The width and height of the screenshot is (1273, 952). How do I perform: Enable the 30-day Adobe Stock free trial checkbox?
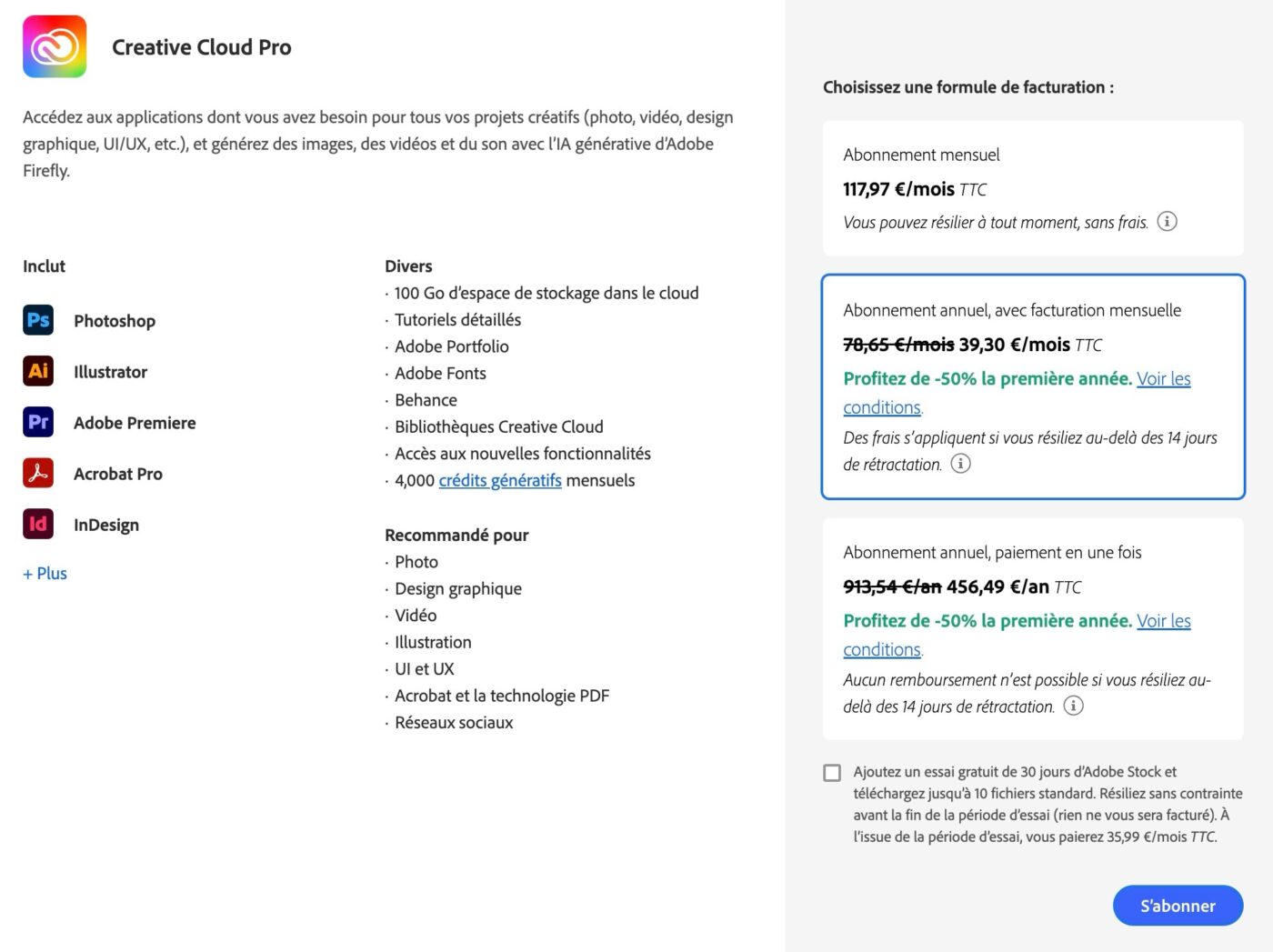pyautogui.click(x=832, y=773)
